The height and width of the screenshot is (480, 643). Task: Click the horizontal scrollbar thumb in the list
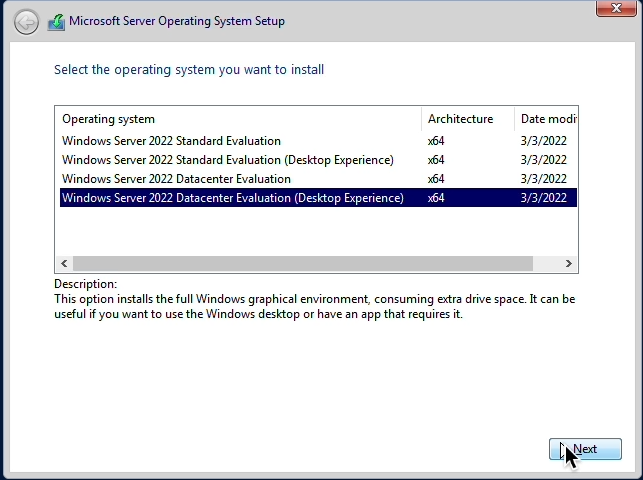click(x=303, y=264)
